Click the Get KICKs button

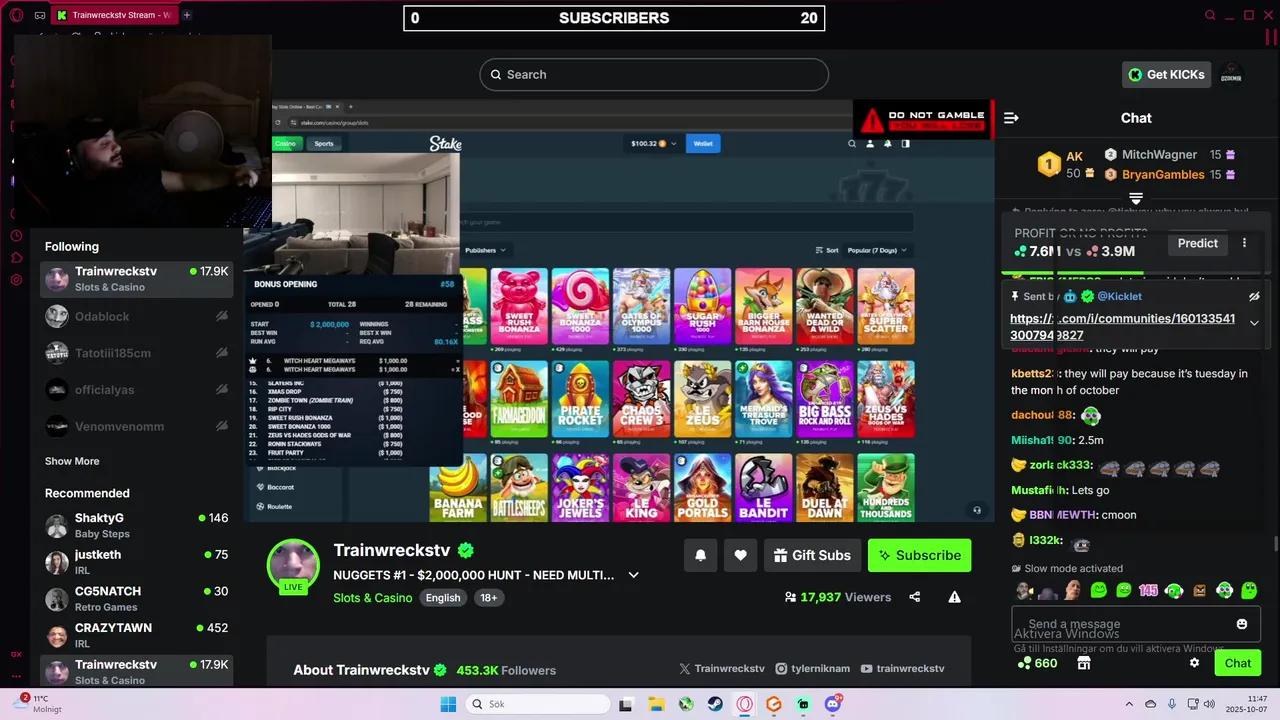click(x=1166, y=75)
